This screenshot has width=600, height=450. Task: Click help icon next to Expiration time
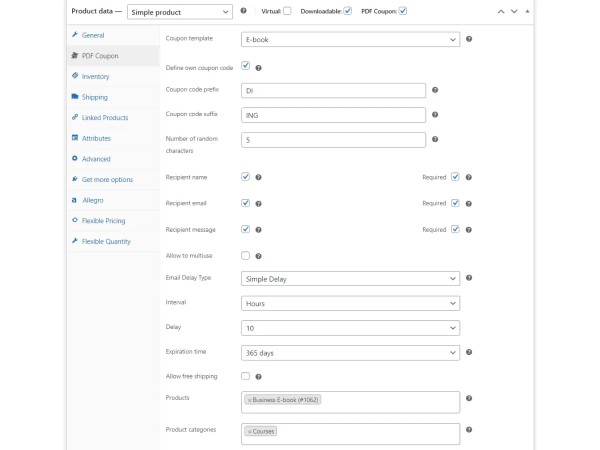tap(469, 352)
